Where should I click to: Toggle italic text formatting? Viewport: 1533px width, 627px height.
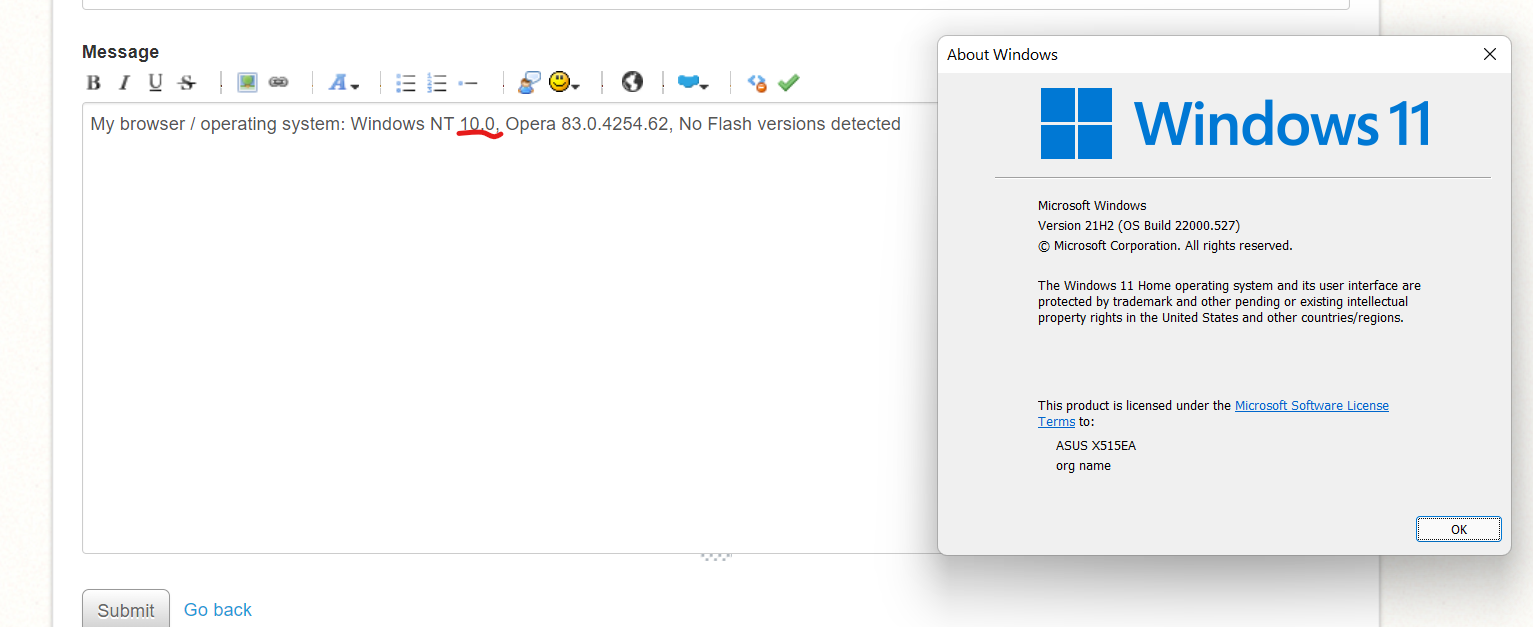[124, 83]
